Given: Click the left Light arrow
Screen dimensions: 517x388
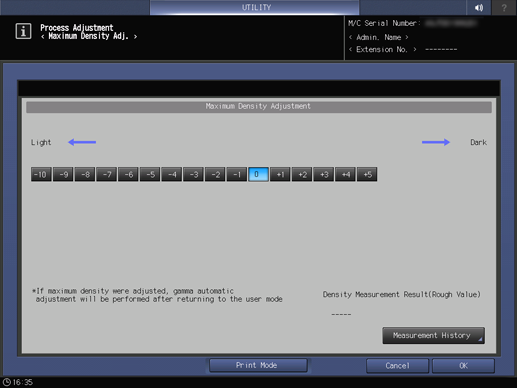Looking at the screenshot, I should (82, 142).
